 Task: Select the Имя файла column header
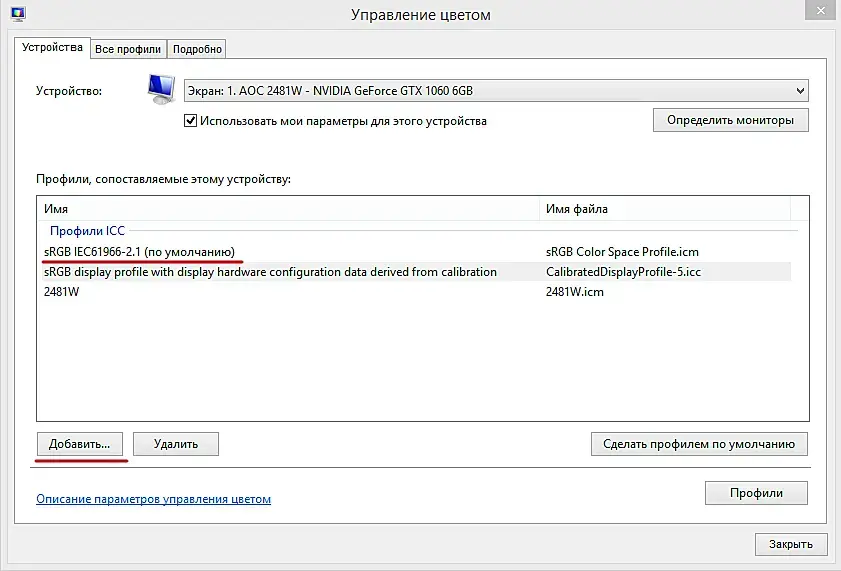665,209
